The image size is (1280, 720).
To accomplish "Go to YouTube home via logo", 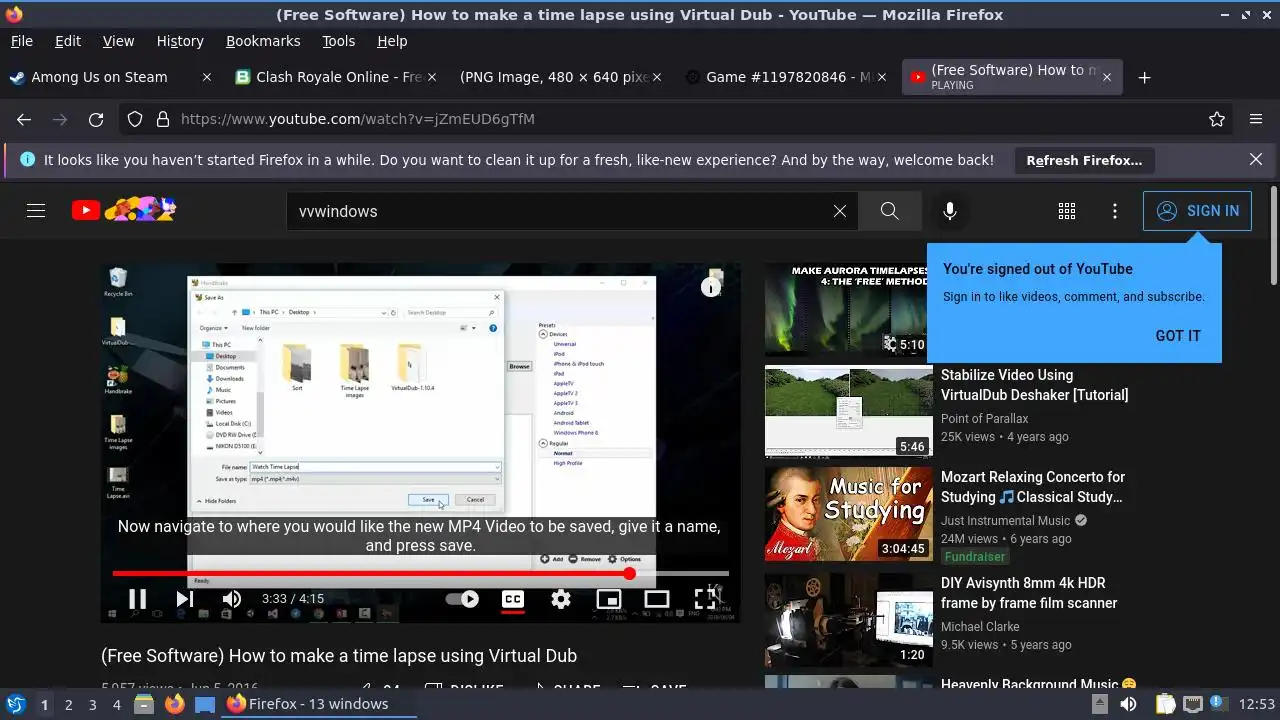I will pos(124,210).
